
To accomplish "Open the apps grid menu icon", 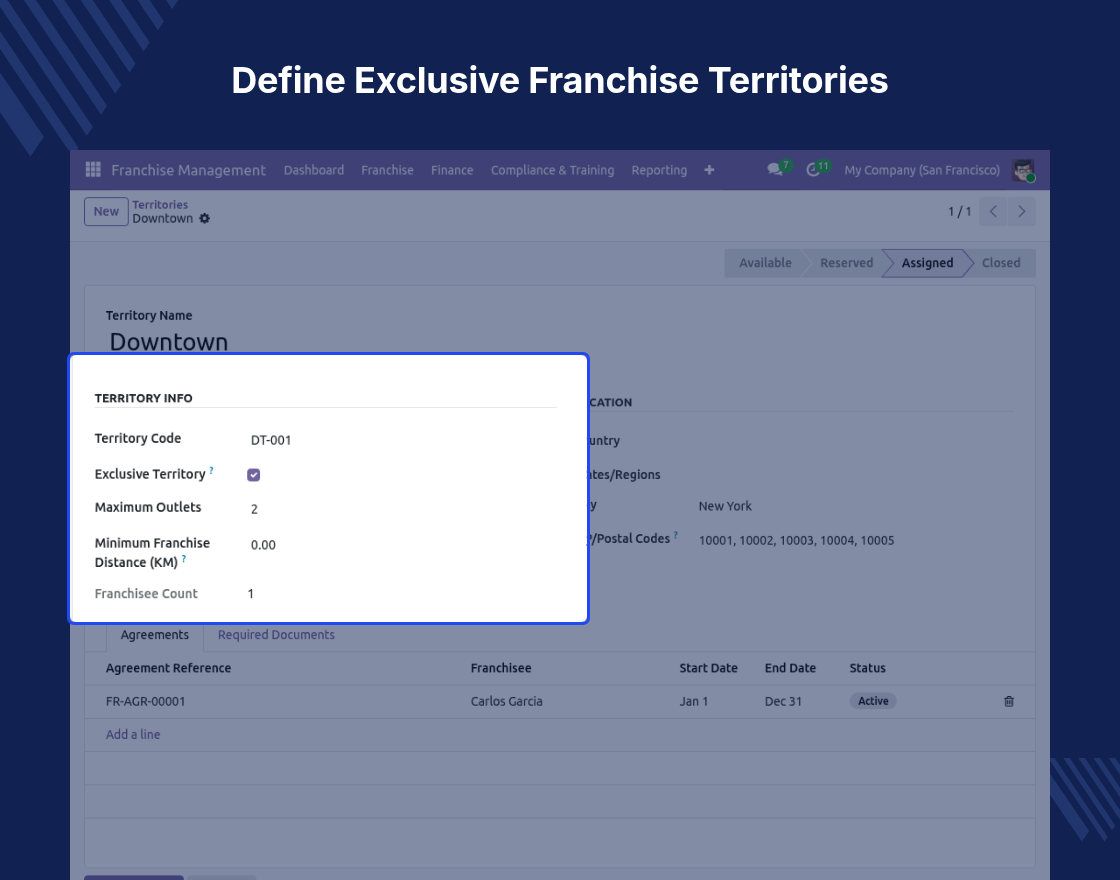I will pos(93,169).
